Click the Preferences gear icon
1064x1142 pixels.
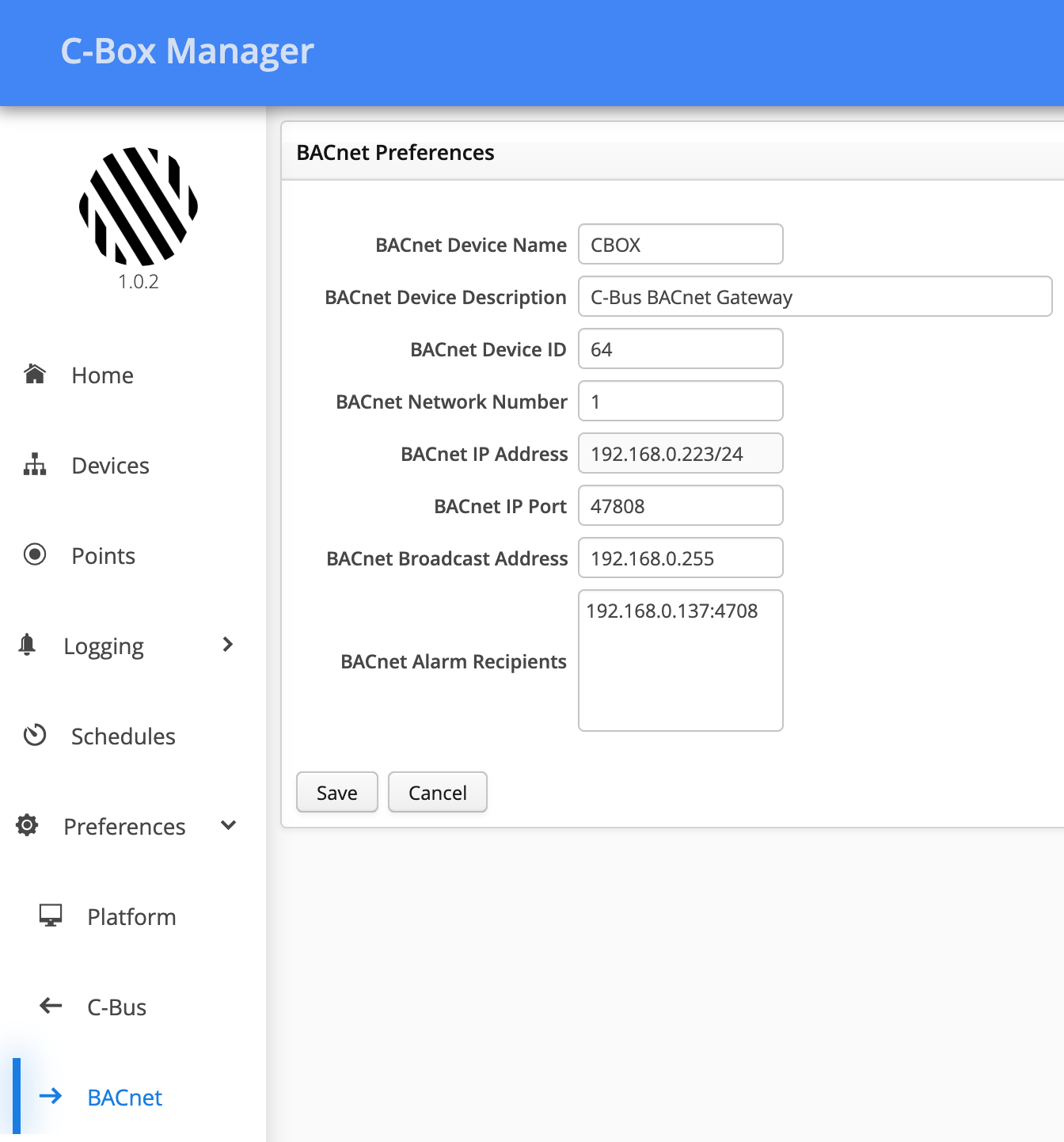pyautogui.click(x=27, y=825)
